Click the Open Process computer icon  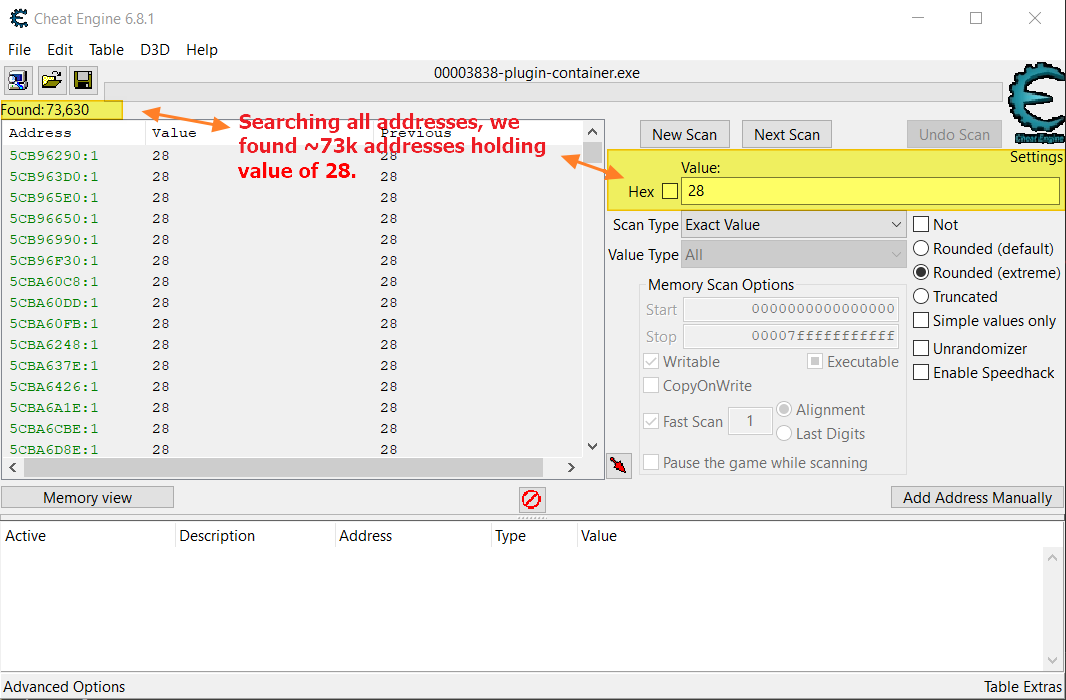[x=18, y=80]
